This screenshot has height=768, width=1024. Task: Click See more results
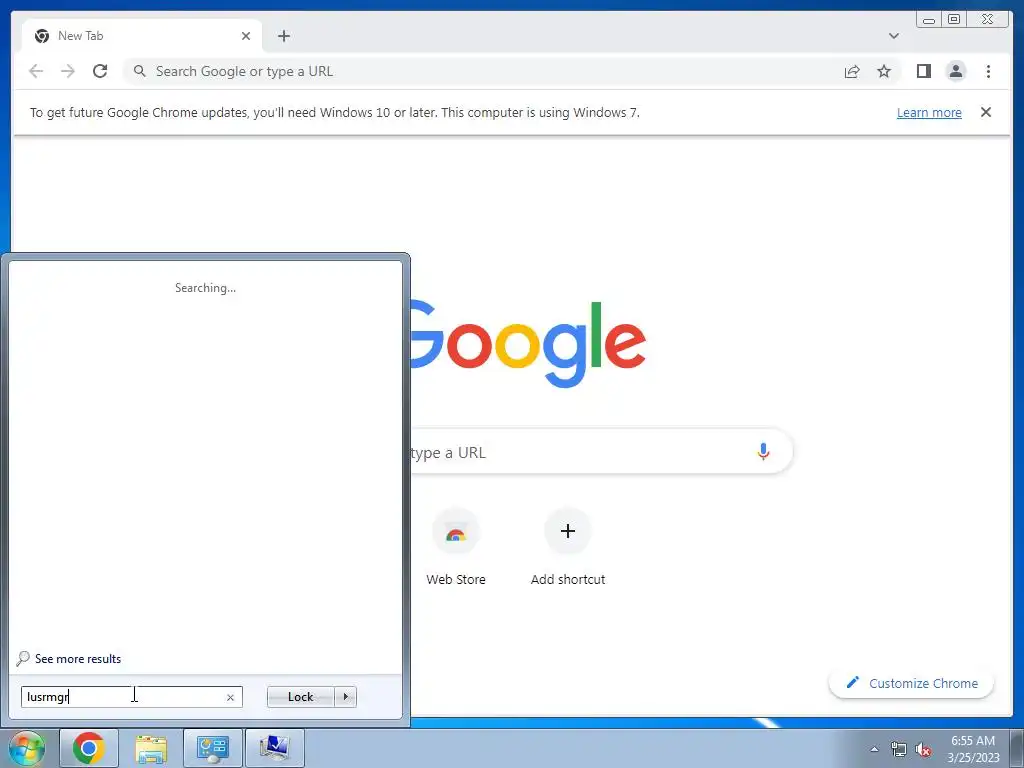click(70, 658)
